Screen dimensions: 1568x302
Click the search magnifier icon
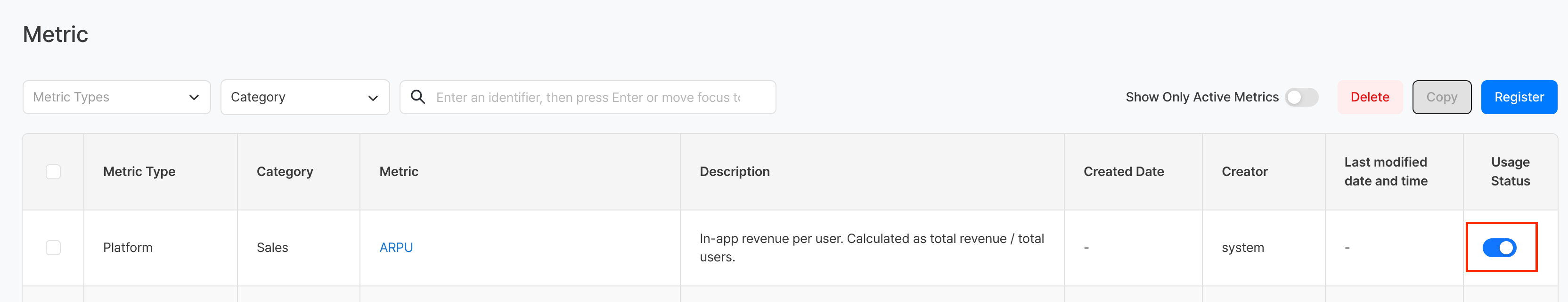(417, 97)
